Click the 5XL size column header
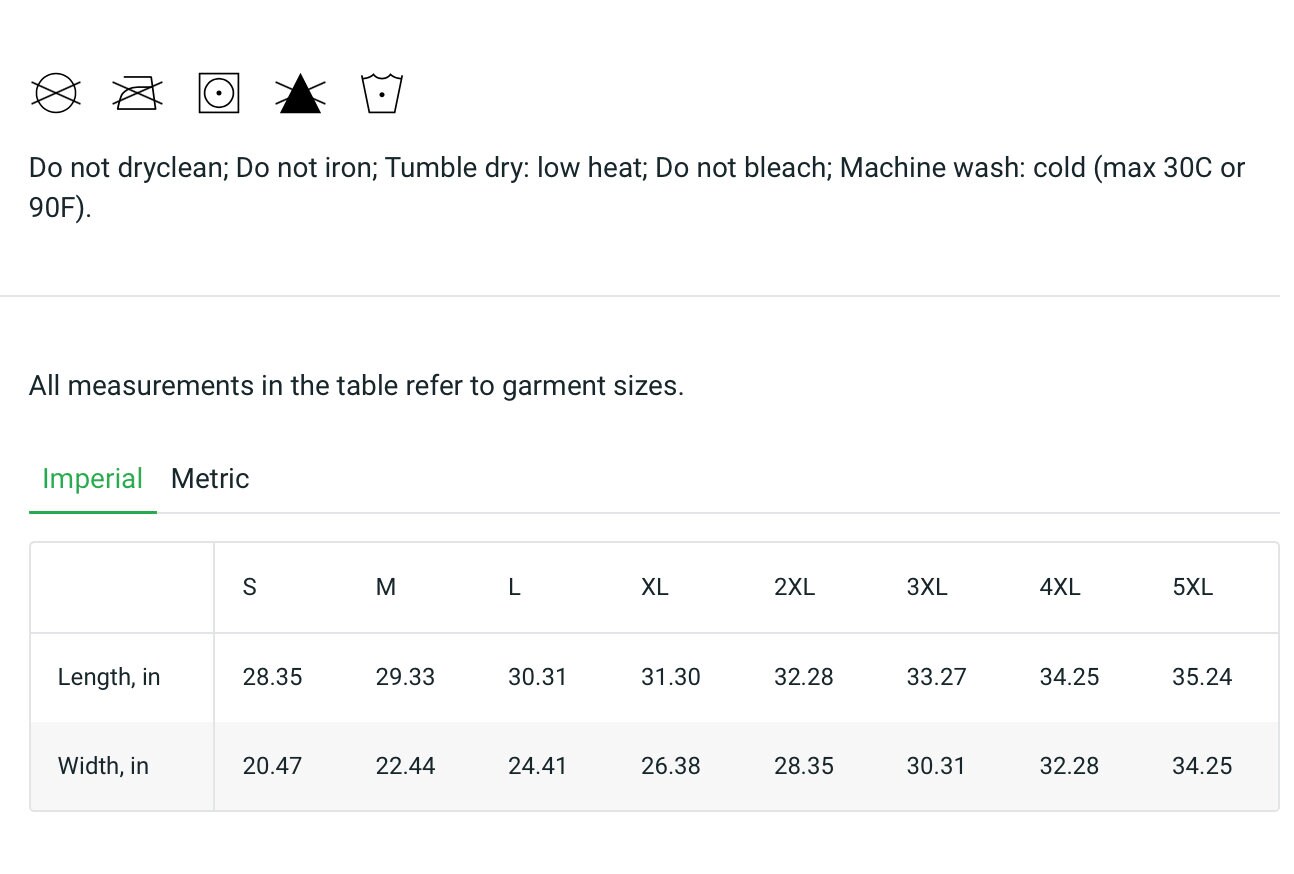Screen dimensions: 1294x874 tap(1192, 587)
